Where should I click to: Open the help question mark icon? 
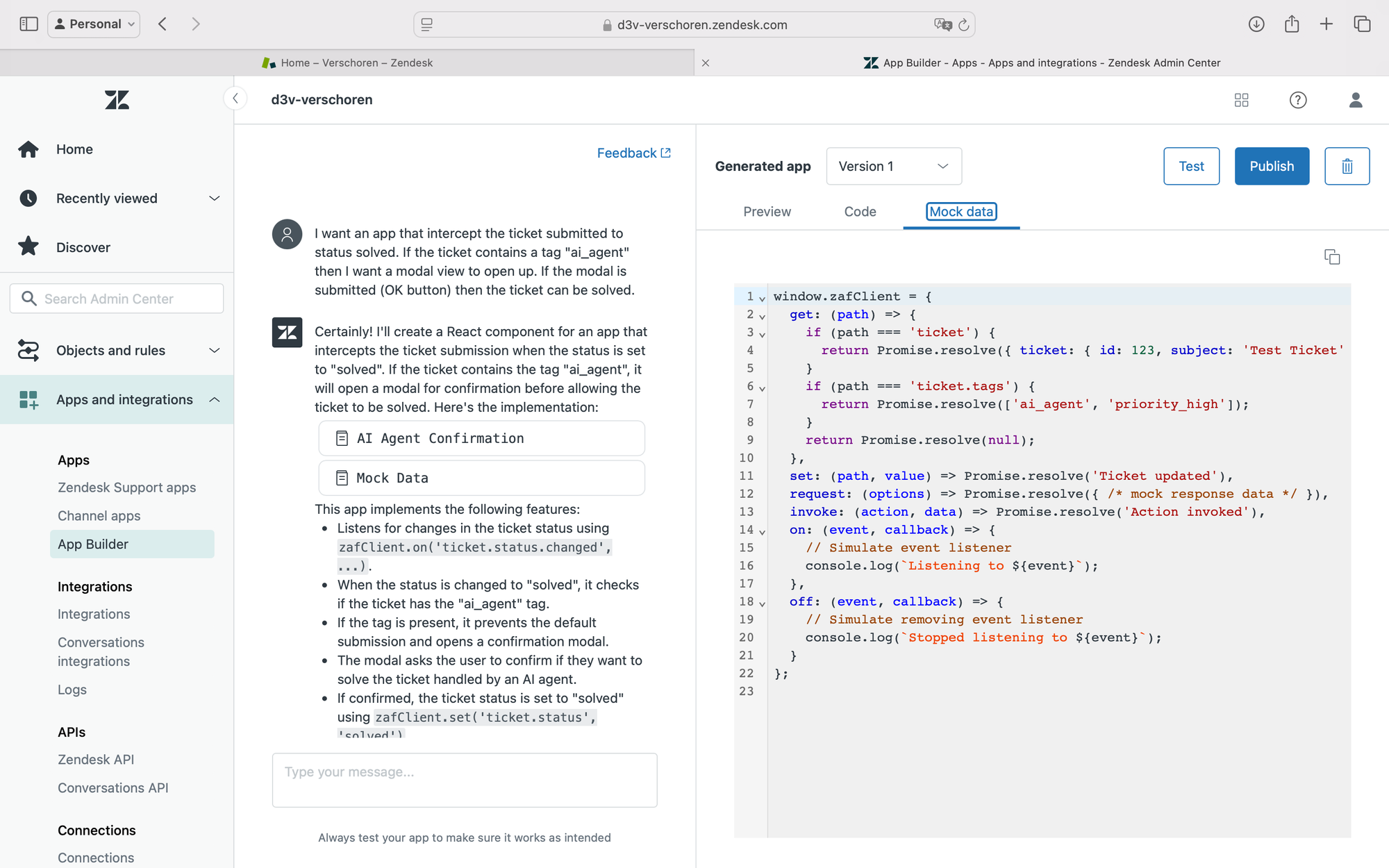tap(1298, 100)
